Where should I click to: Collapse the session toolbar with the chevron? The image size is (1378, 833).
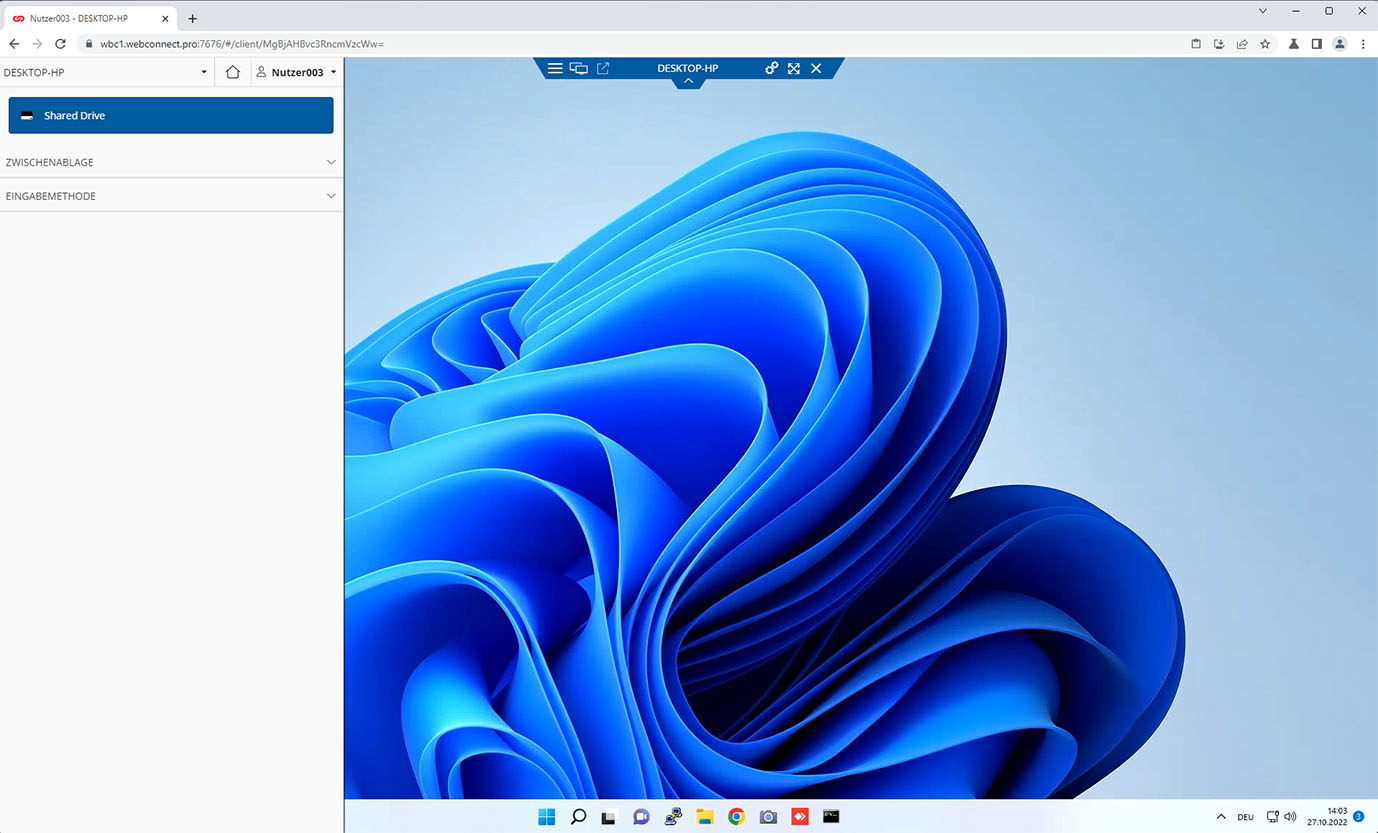click(688, 81)
